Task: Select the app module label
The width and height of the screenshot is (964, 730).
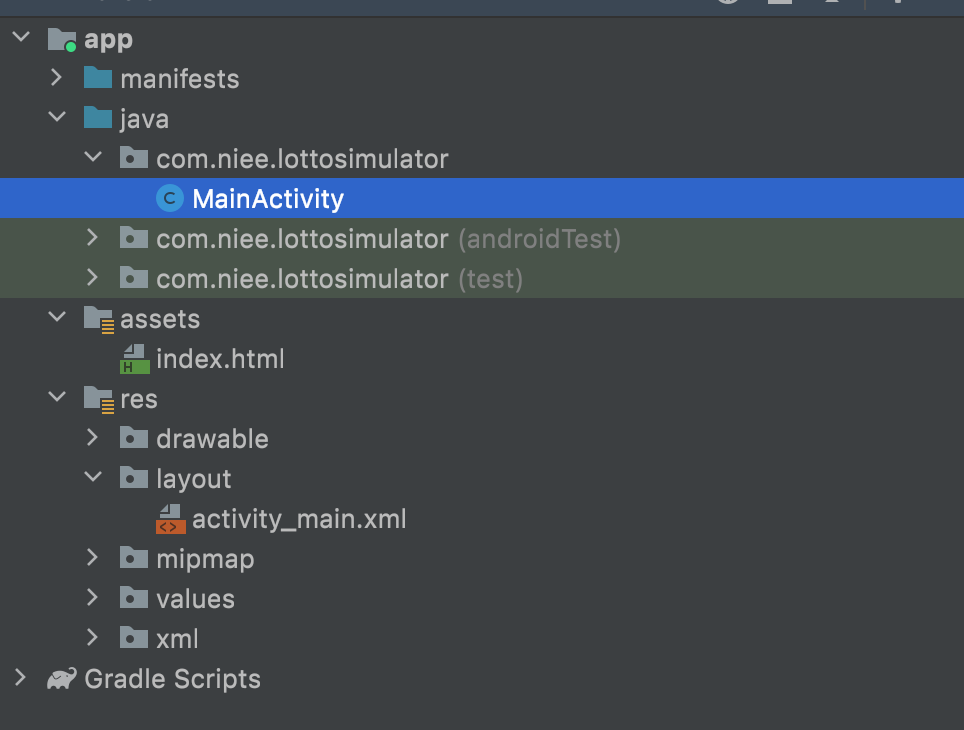Action: (108, 40)
